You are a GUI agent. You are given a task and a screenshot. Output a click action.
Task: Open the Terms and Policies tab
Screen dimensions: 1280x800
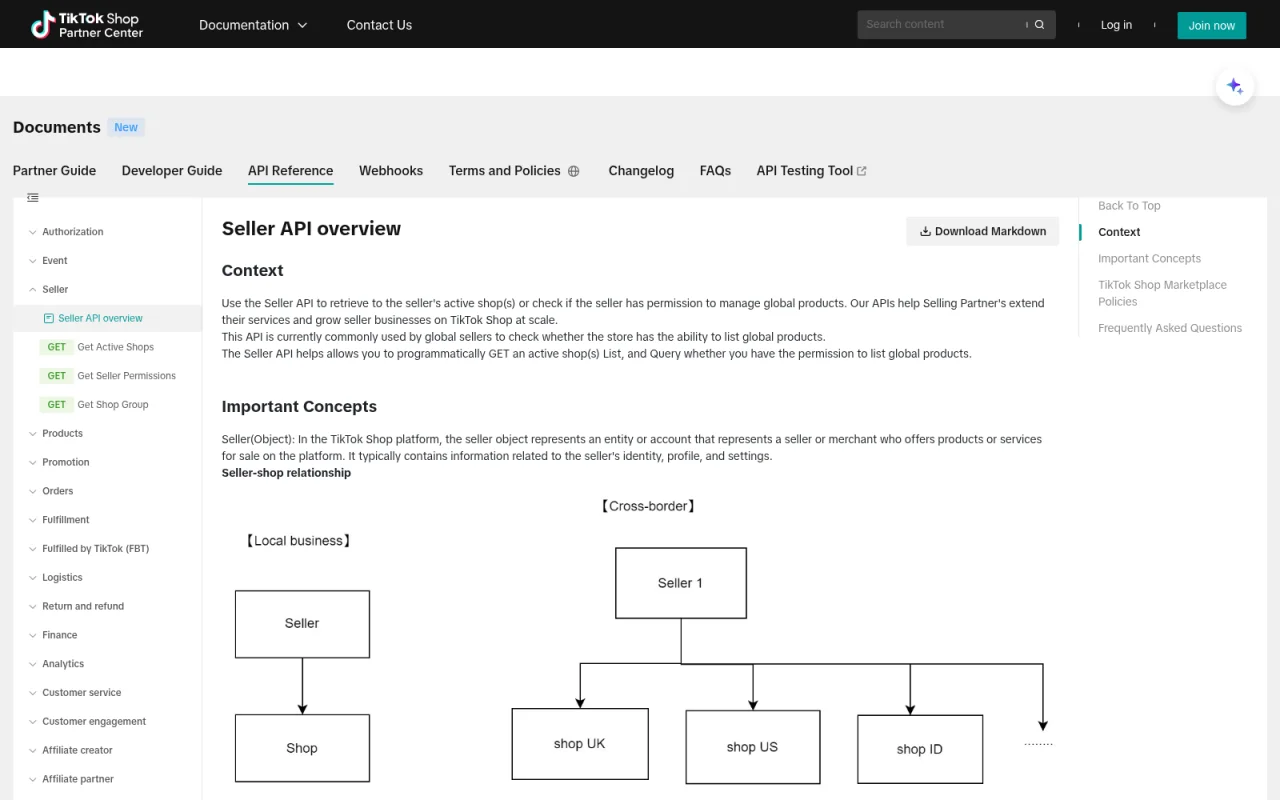pos(505,171)
